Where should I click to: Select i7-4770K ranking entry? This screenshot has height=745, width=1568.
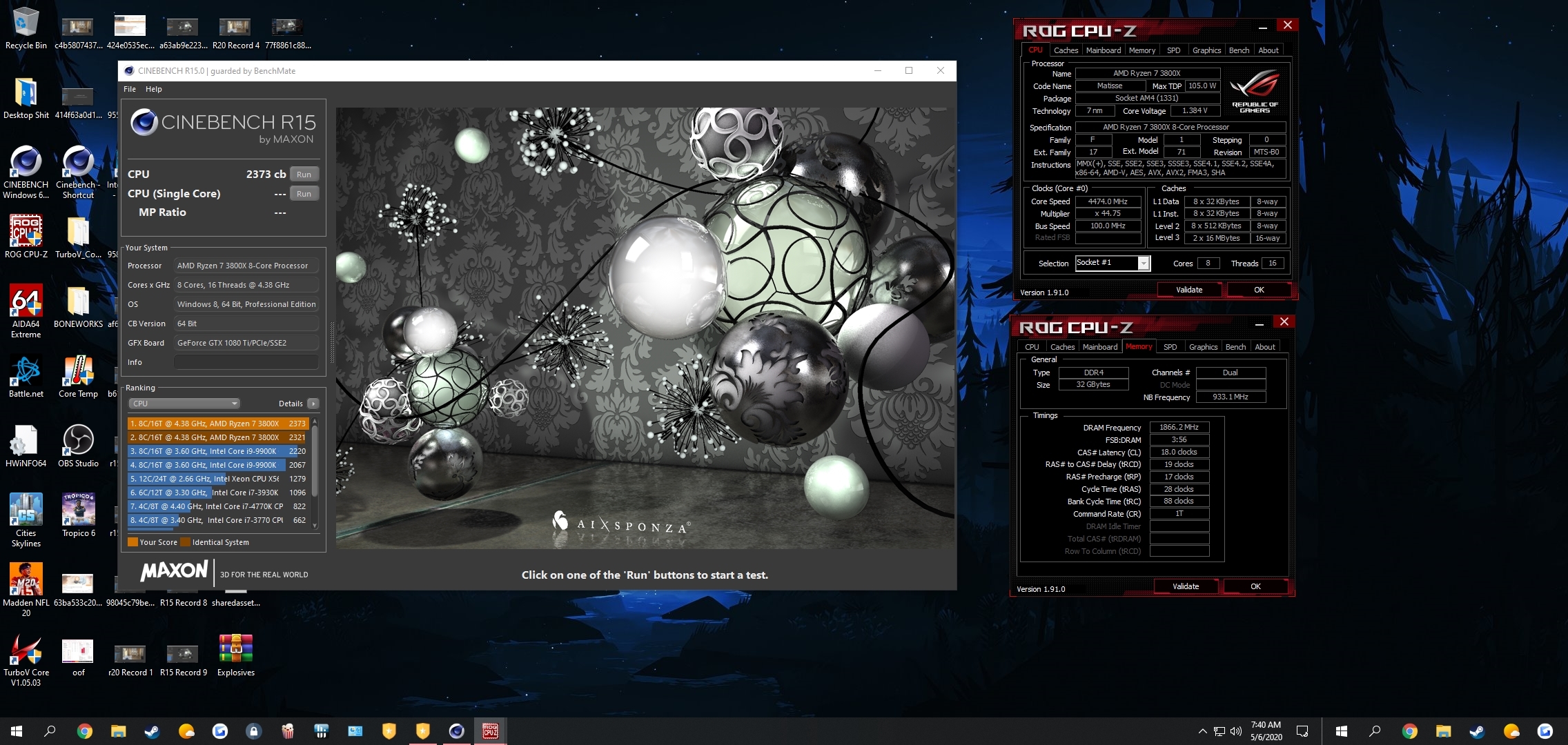218,506
